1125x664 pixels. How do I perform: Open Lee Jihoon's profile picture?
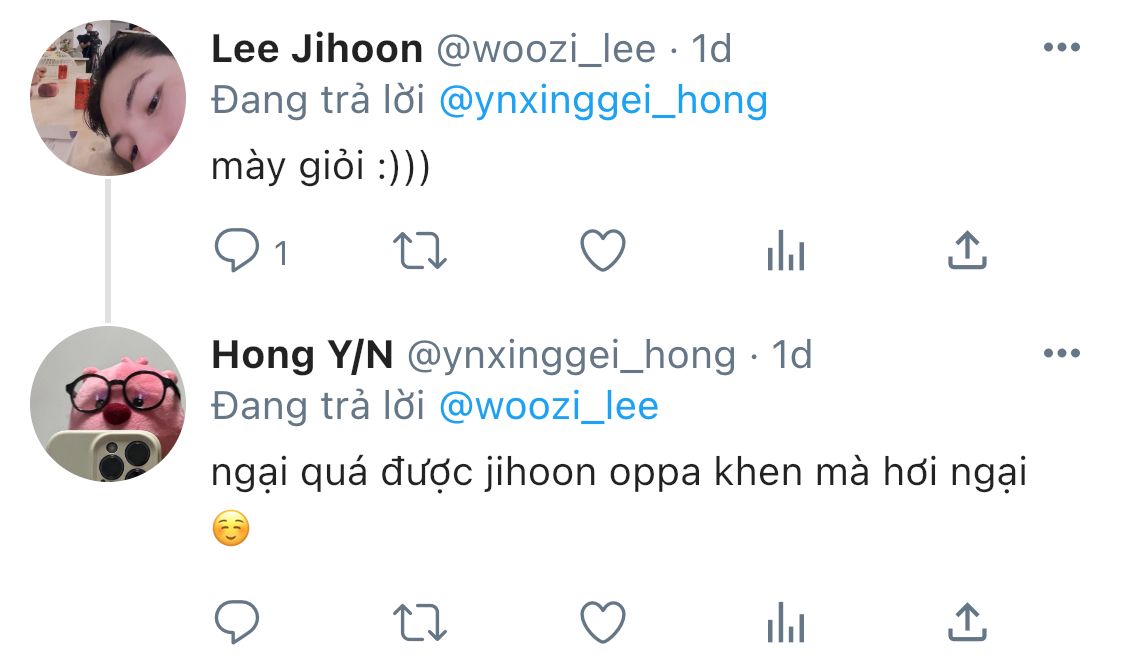click(108, 98)
